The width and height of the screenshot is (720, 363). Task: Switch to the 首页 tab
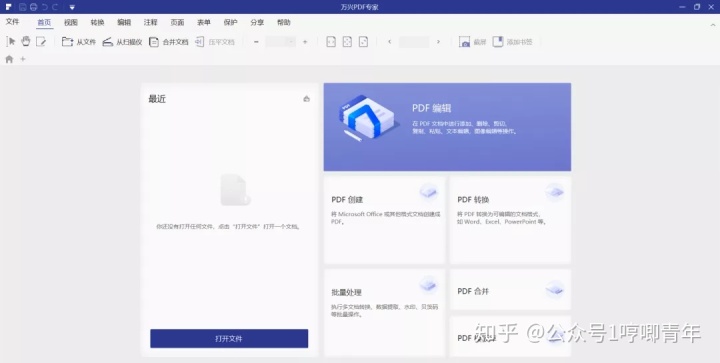[x=45, y=22]
